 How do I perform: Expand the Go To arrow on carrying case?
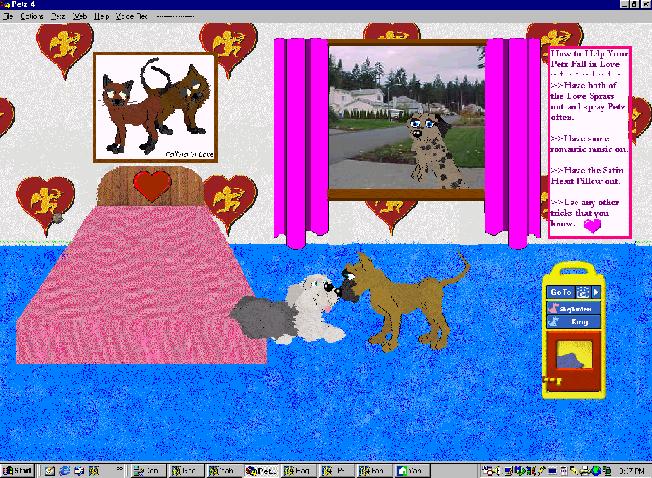pyautogui.click(x=596, y=293)
